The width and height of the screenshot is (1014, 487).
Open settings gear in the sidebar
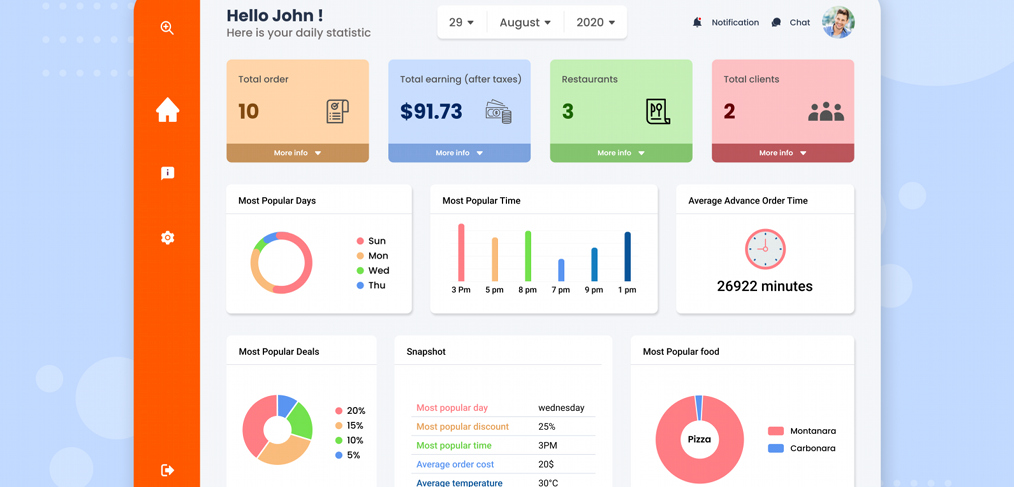click(x=167, y=237)
